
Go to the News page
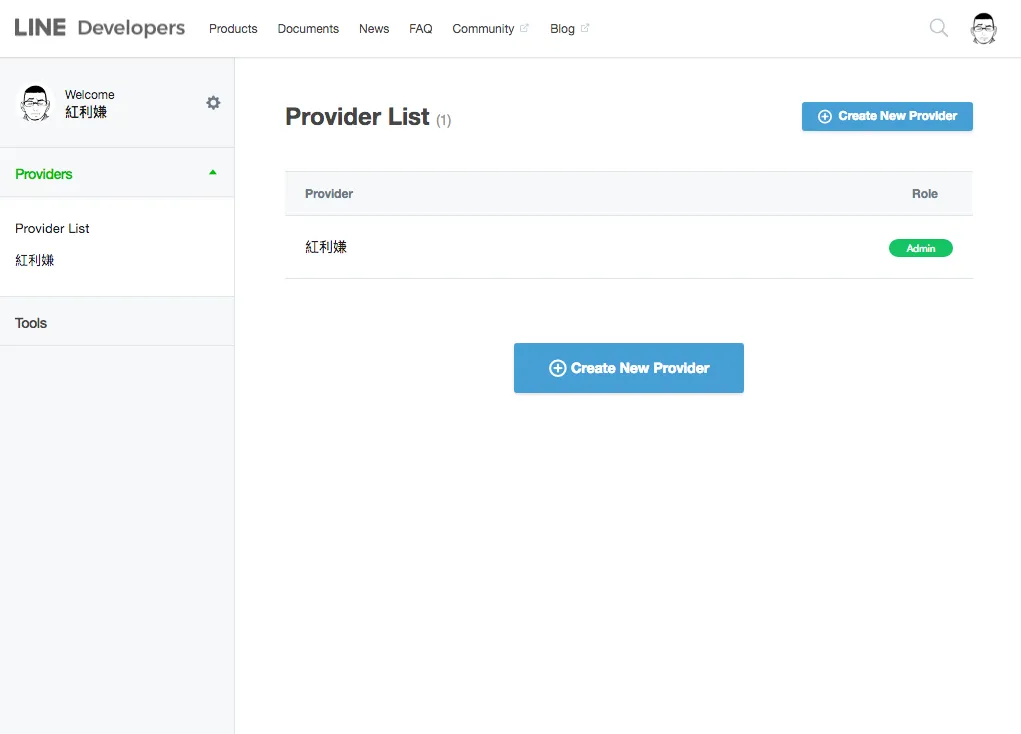374,29
